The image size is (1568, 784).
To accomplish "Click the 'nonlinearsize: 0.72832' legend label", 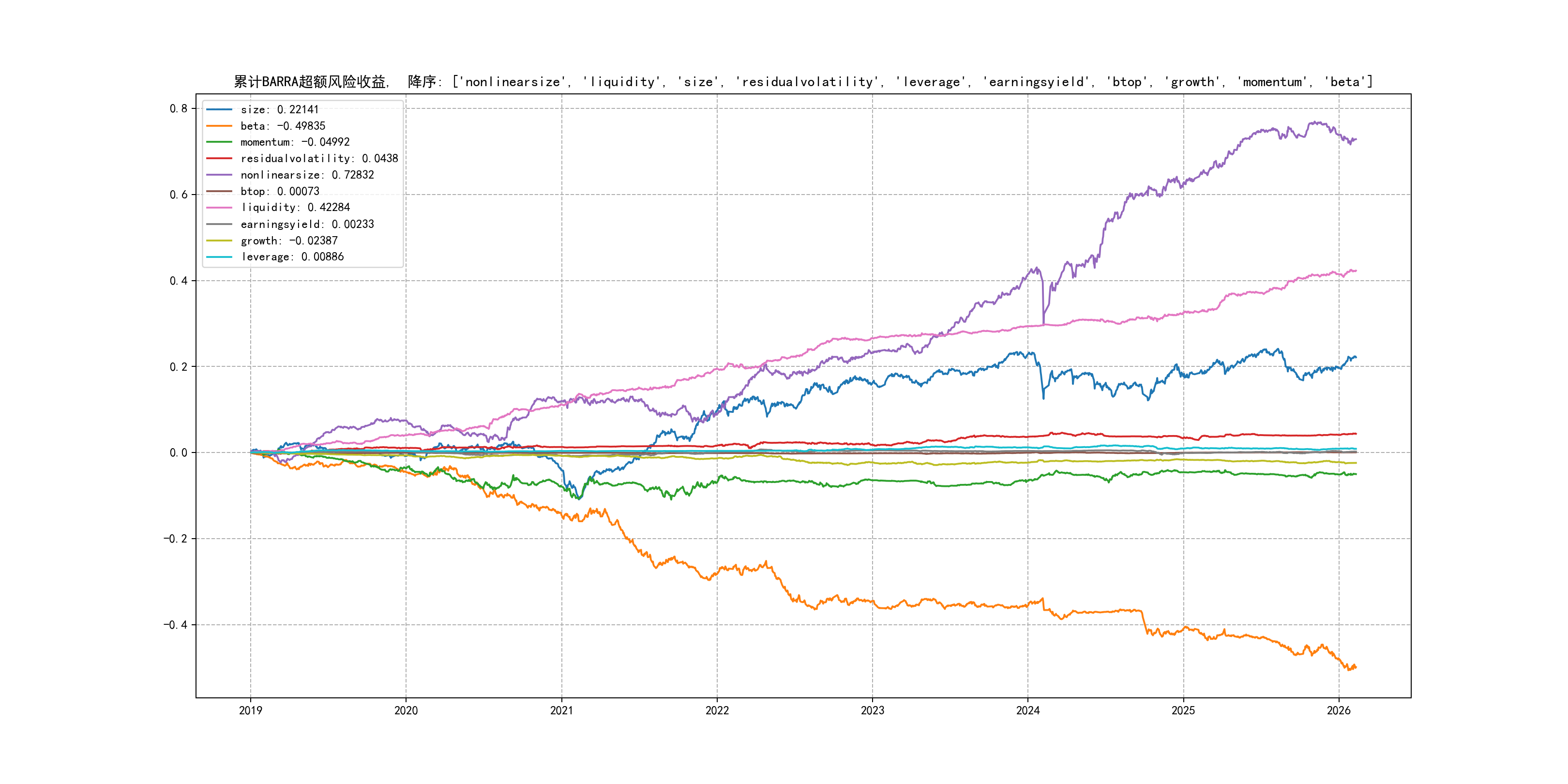I will tap(307, 175).
